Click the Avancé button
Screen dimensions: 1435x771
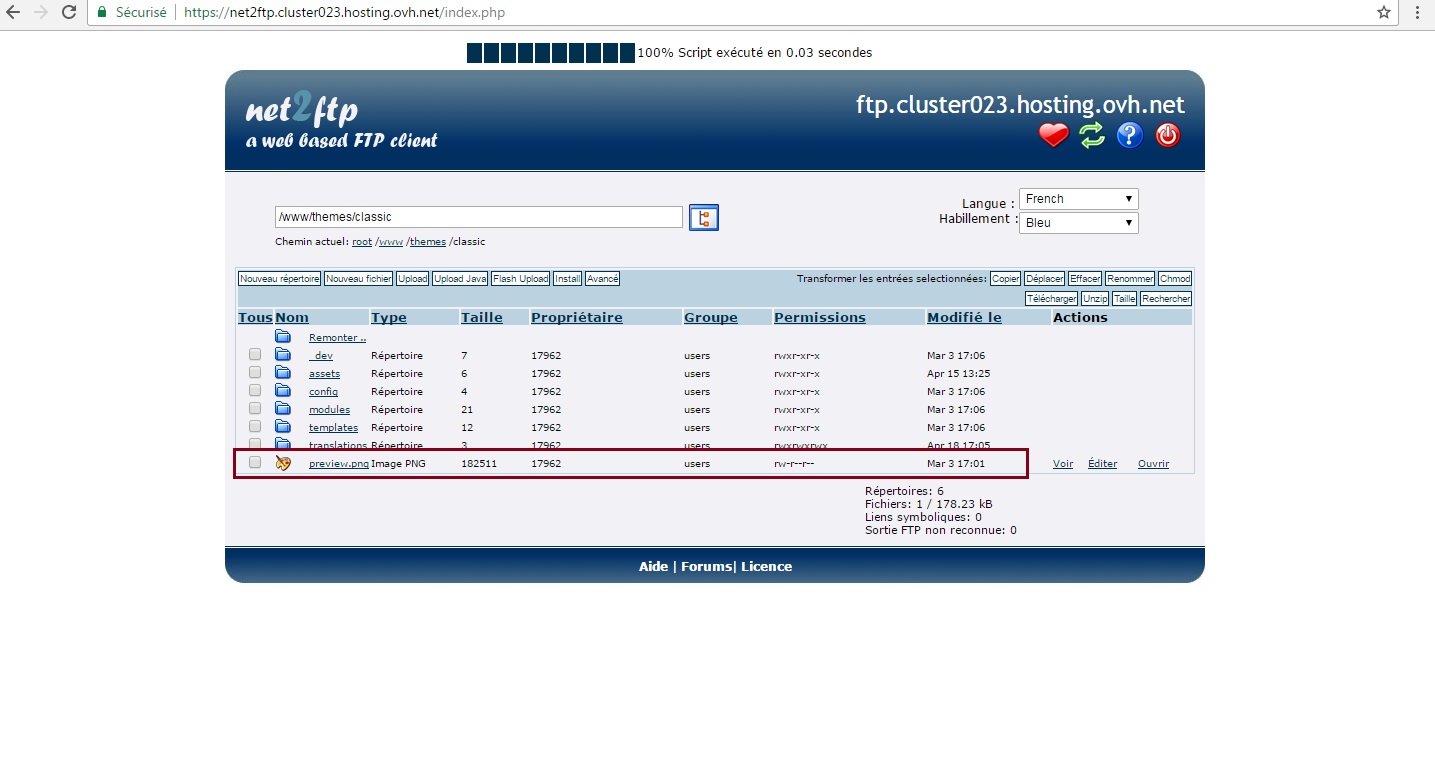(603, 279)
